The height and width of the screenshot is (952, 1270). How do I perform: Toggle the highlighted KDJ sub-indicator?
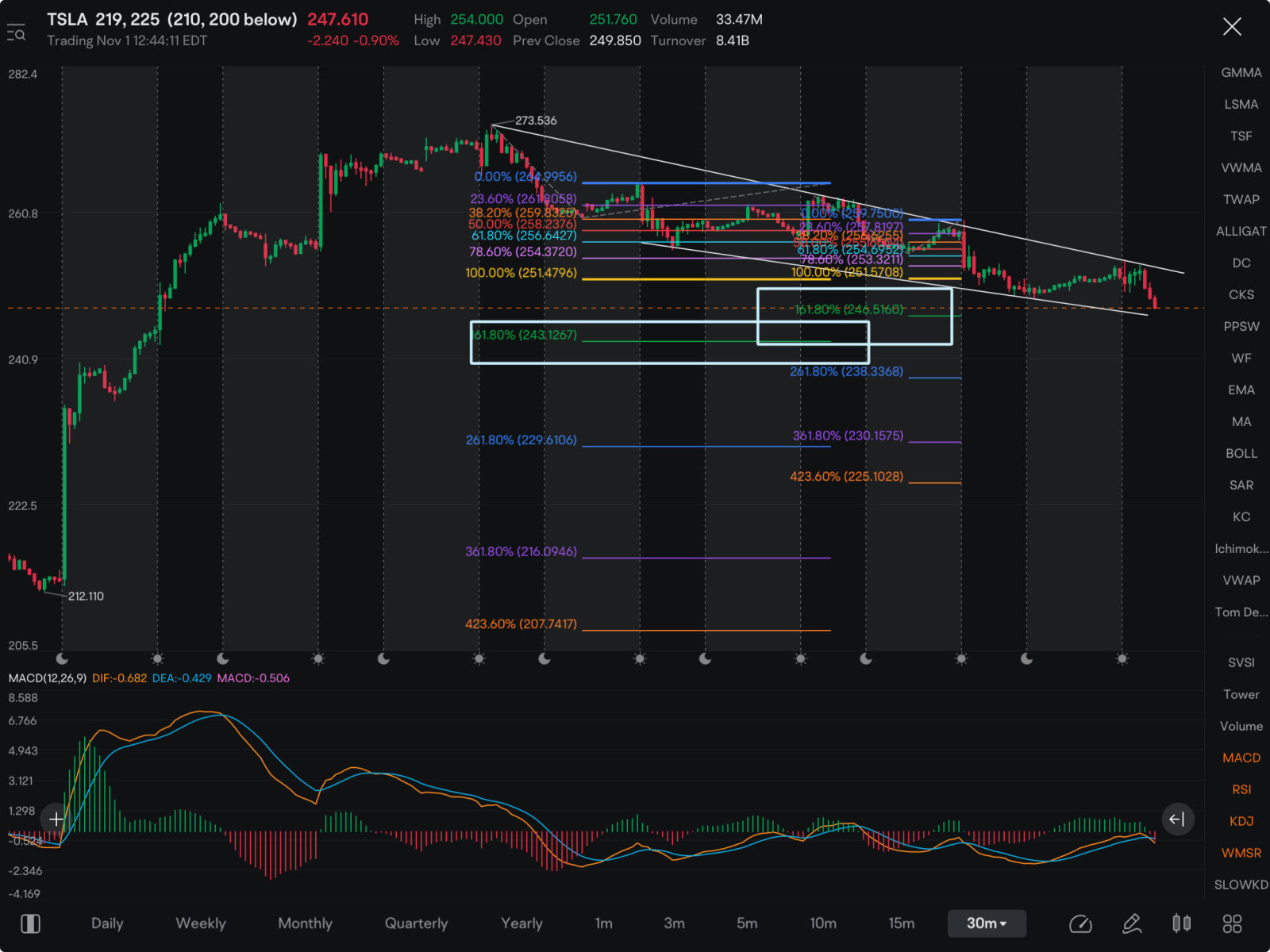pyautogui.click(x=1241, y=822)
